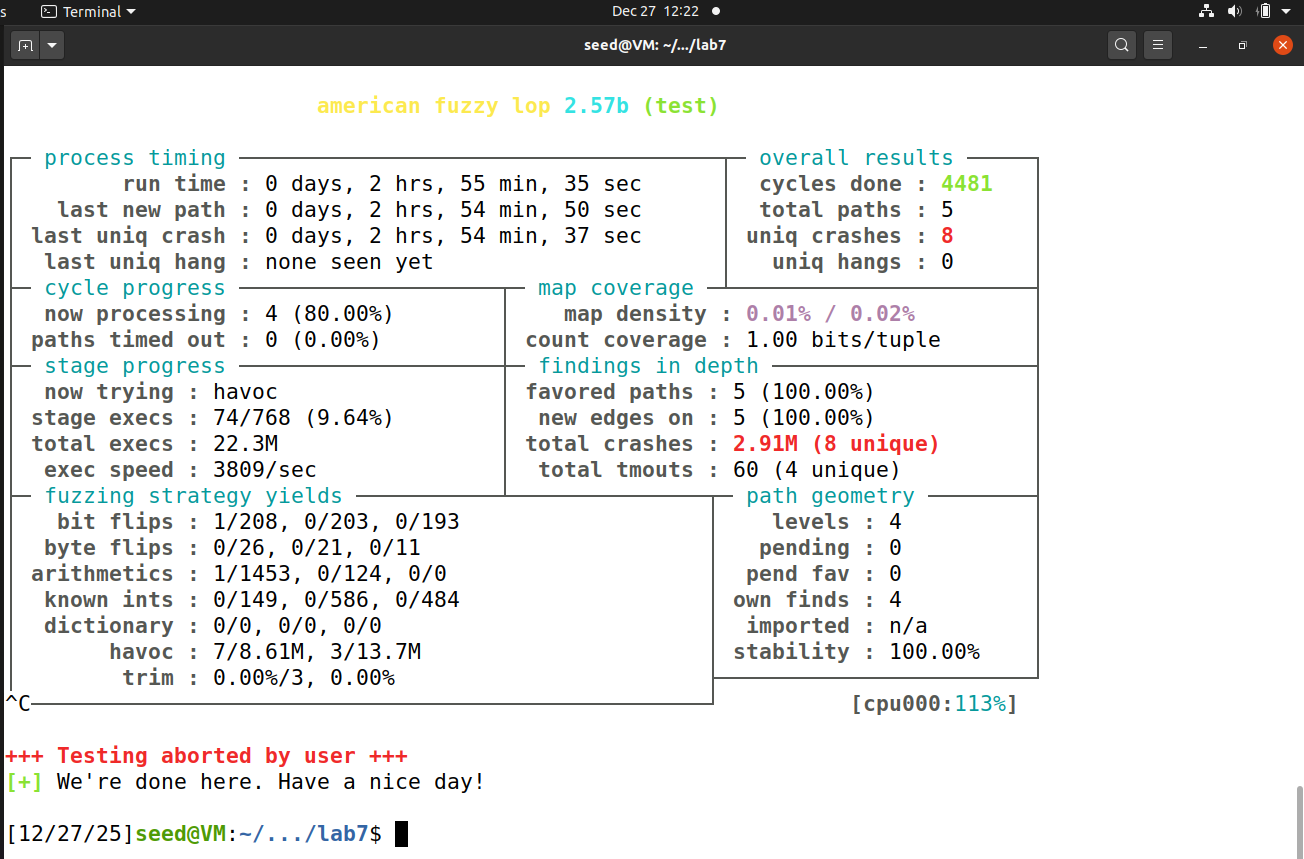Click the 'overall results' heading
Viewport: 1304px width, 859px height.
tap(856, 158)
